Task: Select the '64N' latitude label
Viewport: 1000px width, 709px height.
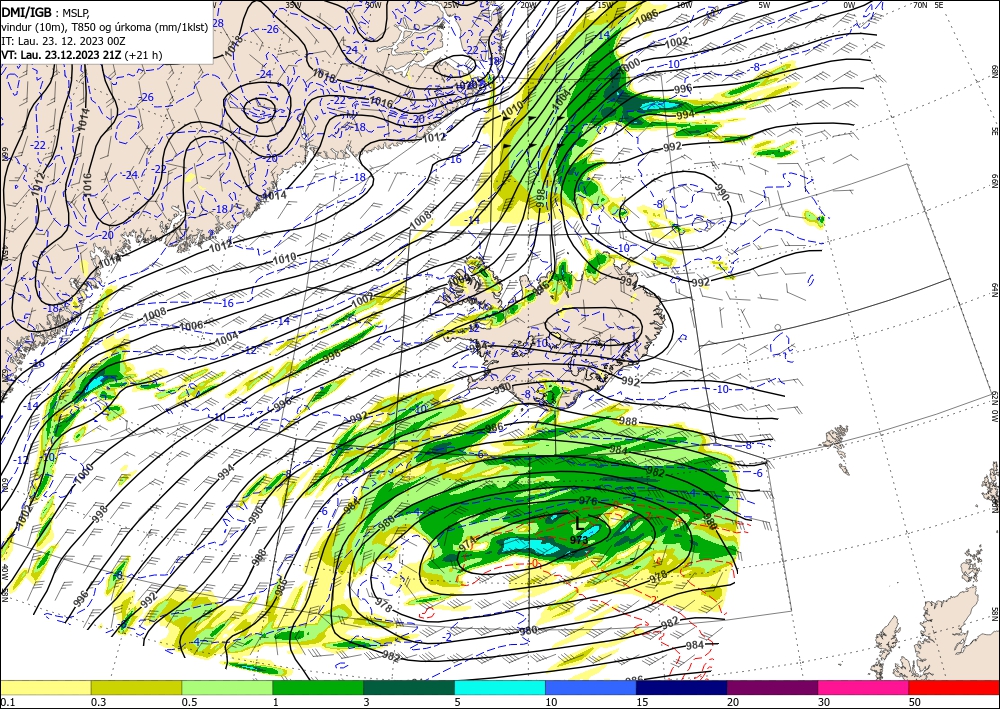Action: pyautogui.click(x=994, y=290)
